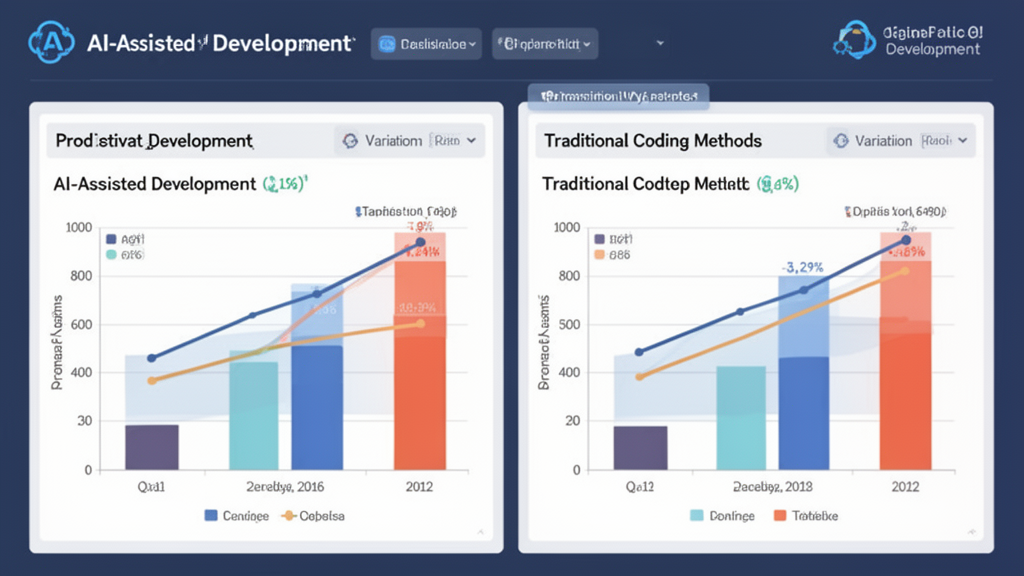Click the resize handle in right chart corner

966,531
